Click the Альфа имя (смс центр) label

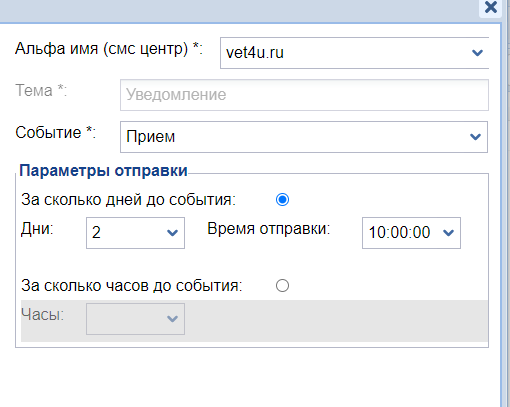pos(109,49)
